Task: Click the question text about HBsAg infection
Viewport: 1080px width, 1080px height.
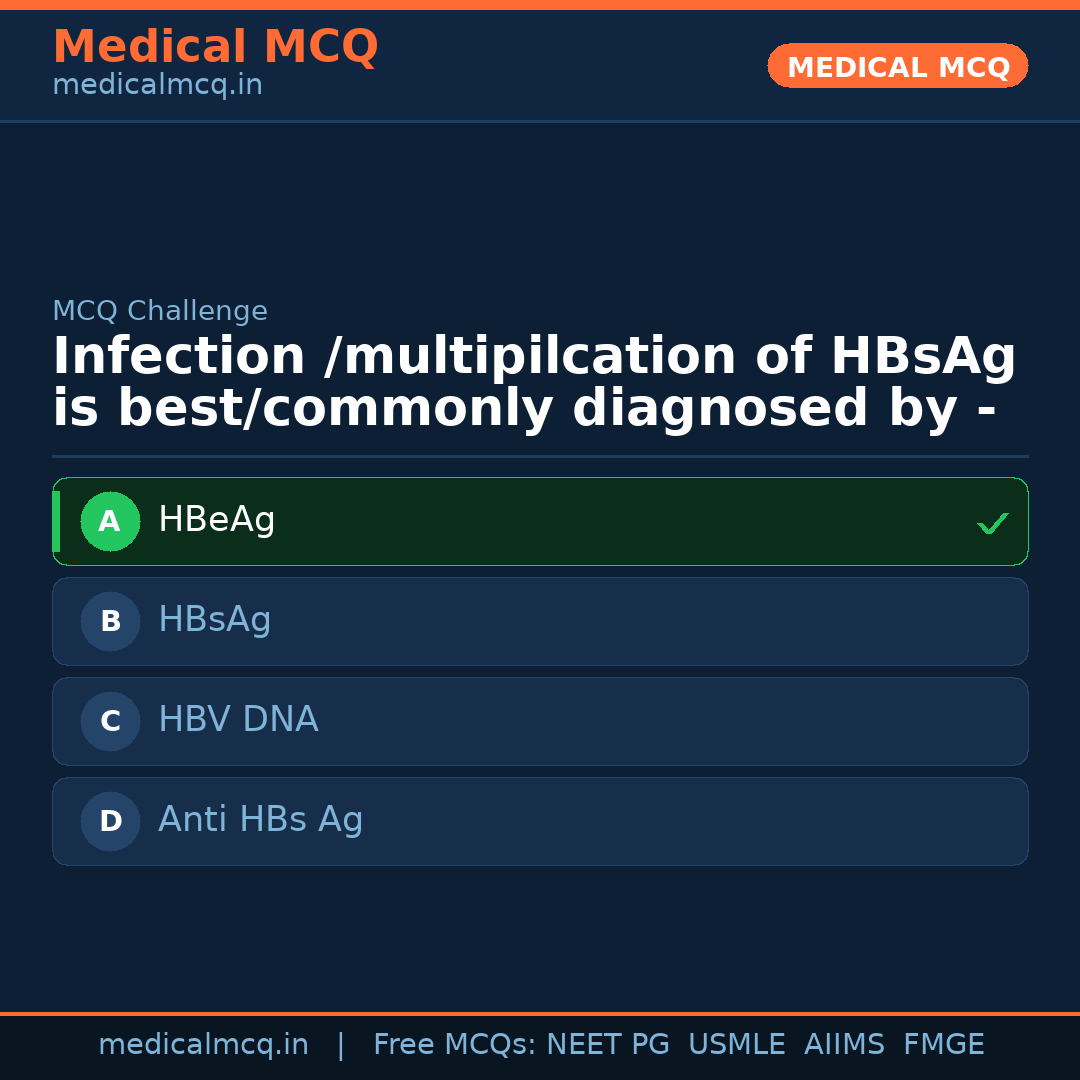Action: click(534, 383)
